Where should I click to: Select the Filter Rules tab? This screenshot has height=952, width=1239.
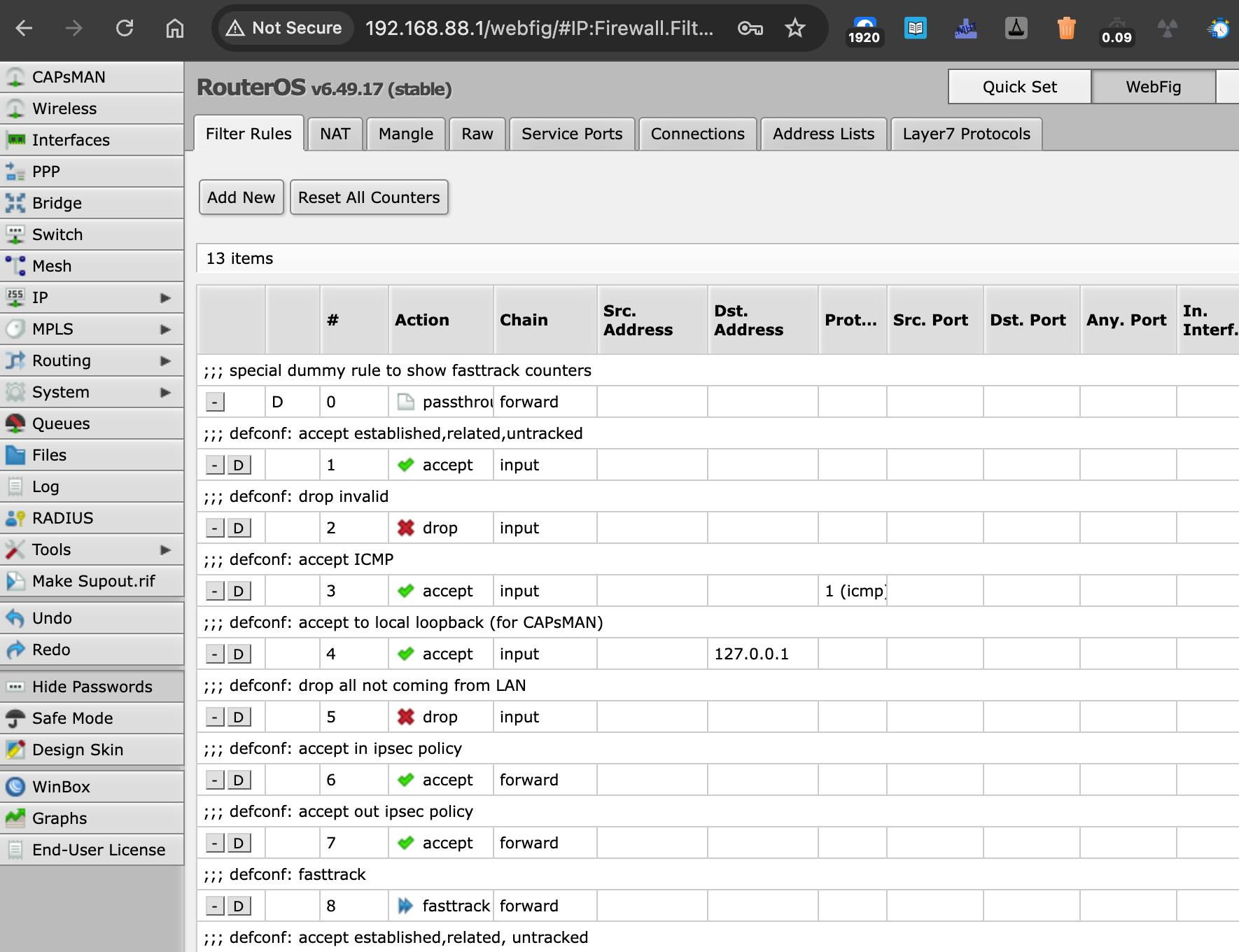click(x=248, y=134)
